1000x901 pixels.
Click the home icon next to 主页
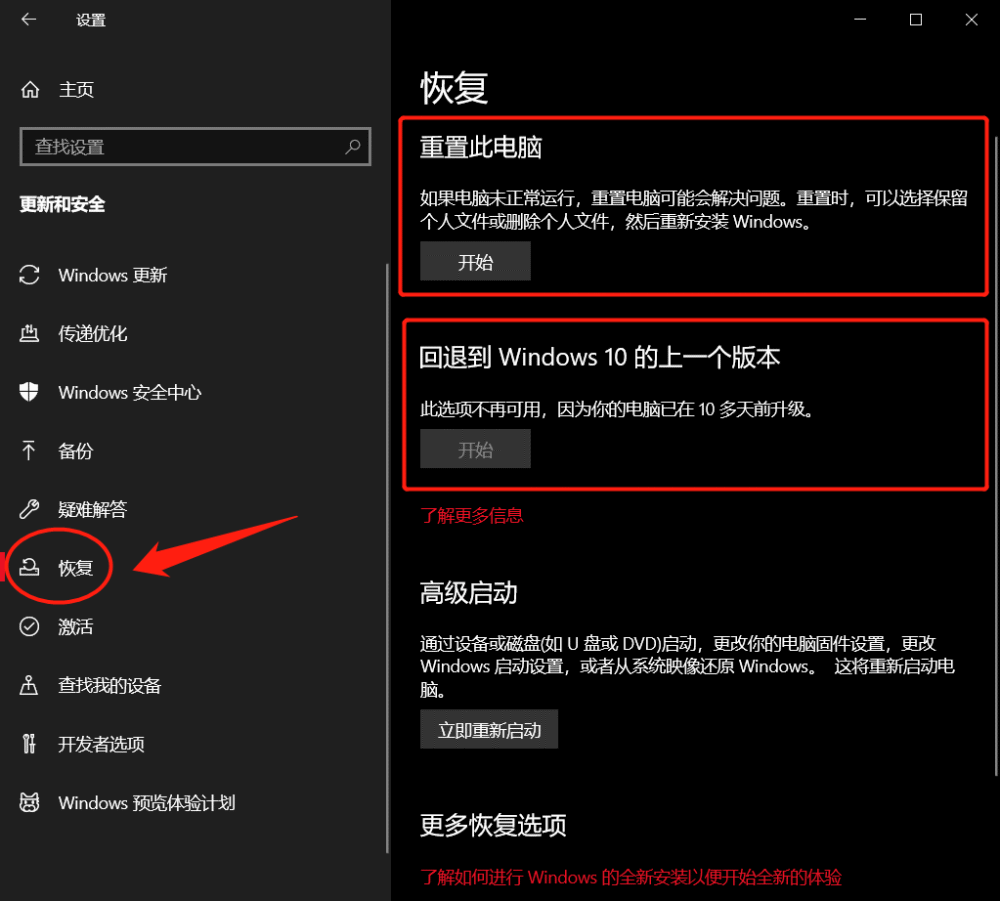pos(30,90)
